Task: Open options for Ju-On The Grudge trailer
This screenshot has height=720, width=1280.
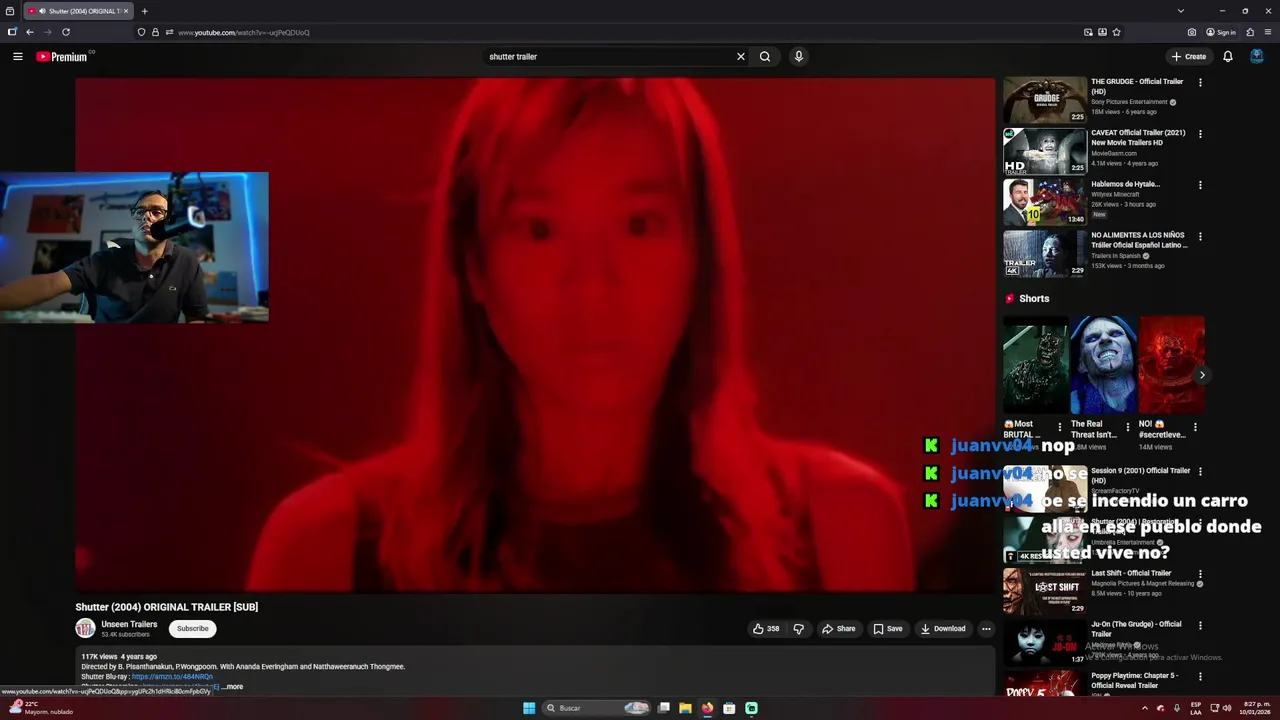Action: (1200, 626)
